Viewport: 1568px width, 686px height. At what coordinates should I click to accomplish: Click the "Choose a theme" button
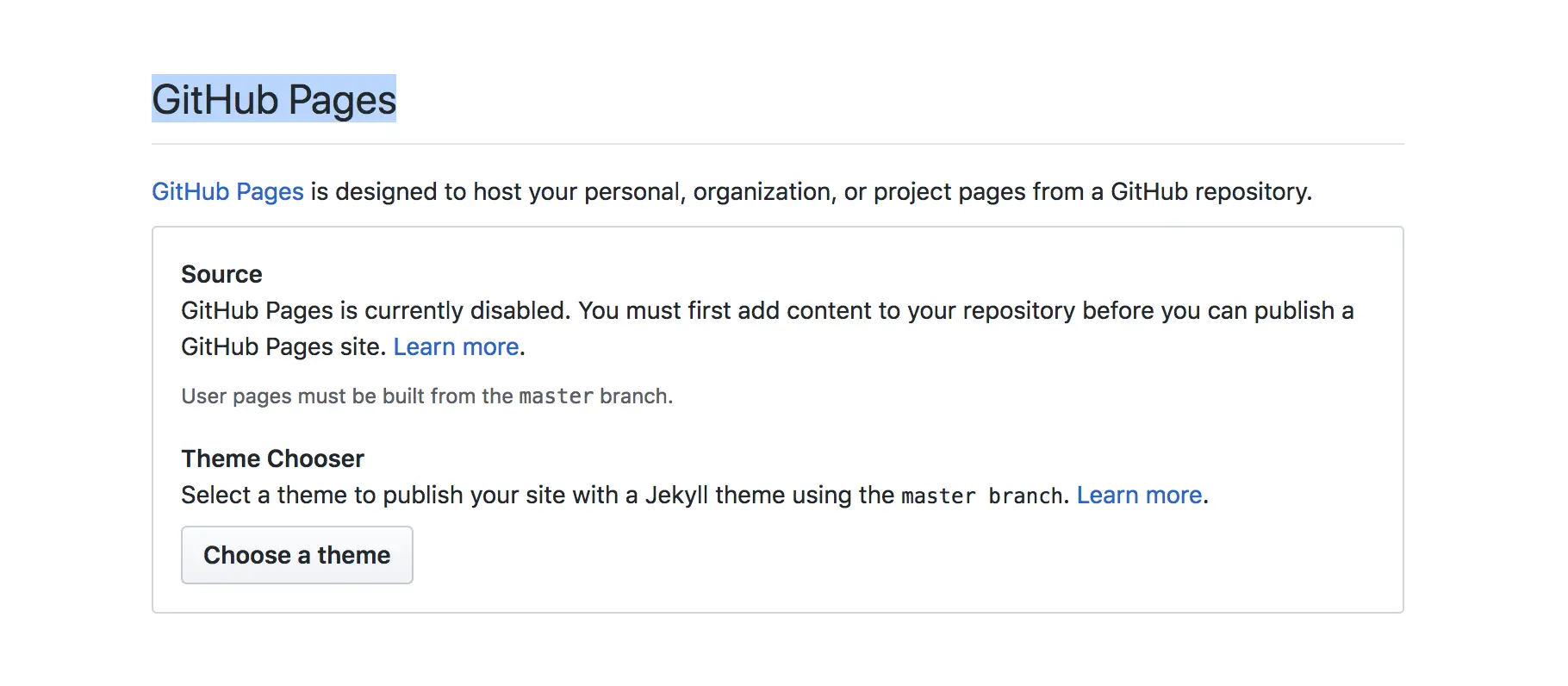point(296,555)
